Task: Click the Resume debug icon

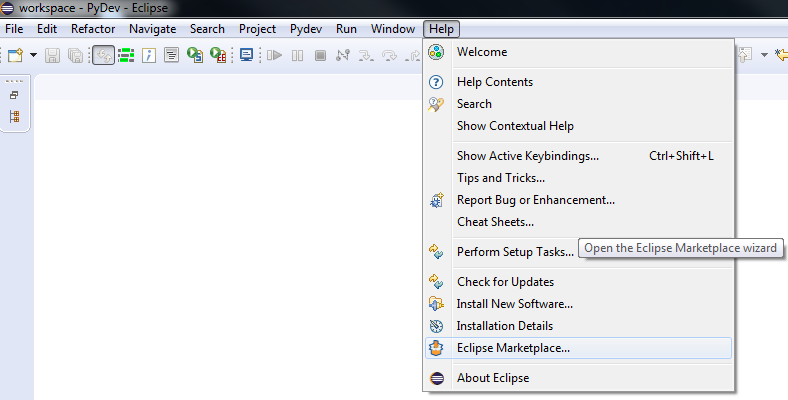Action: tap(274, 55)
